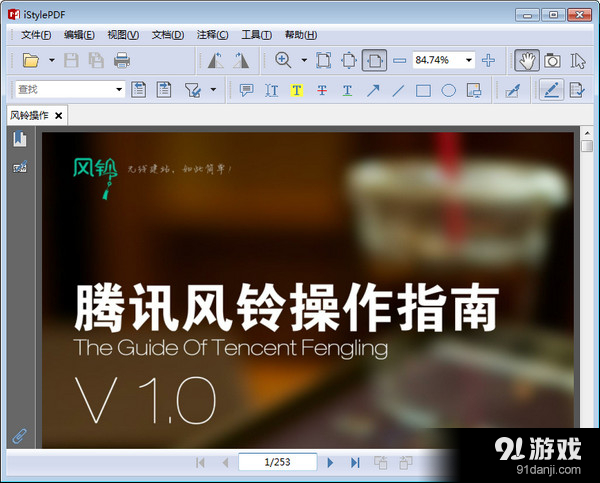Viewport: 600px width, 483px height.
Task: Print the document with printer icon
Action: tap(122, 60)
